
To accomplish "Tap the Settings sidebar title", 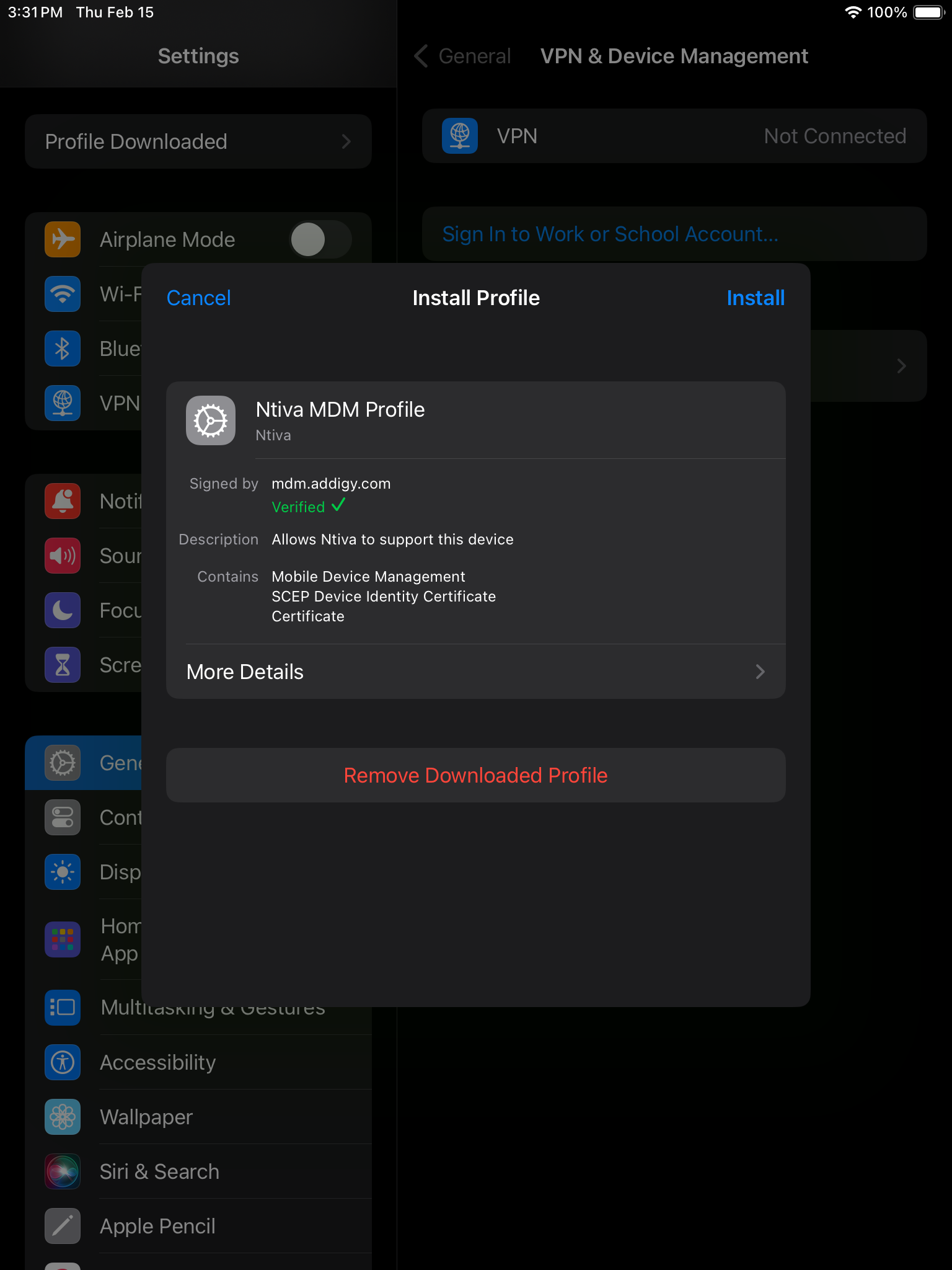I will click(198, 56).
